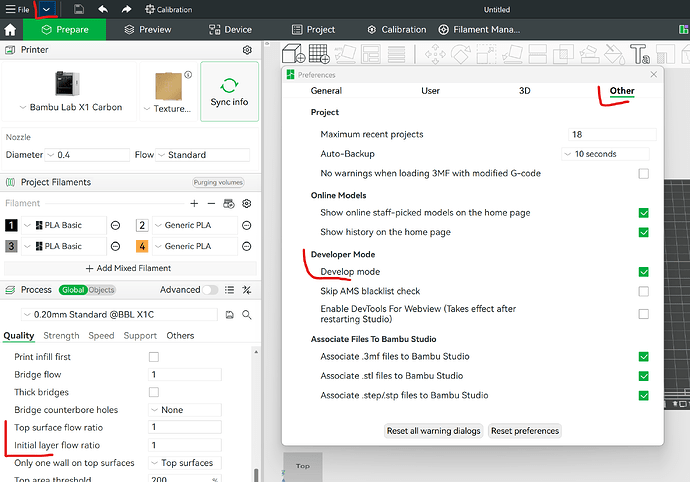Go to the Home screen icon

[x=10, y=30]
